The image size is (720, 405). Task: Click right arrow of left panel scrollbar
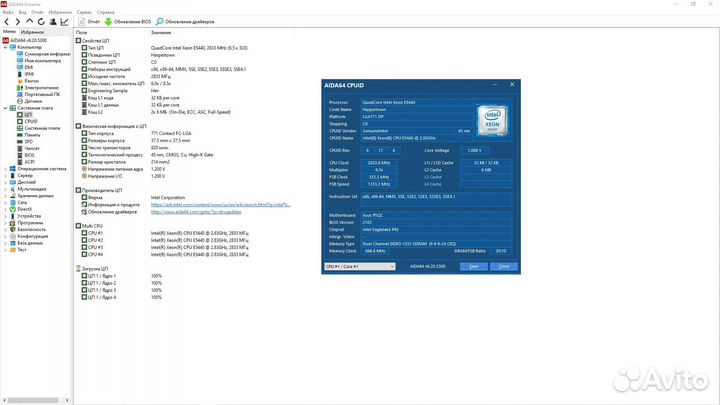(x=67, y=400)
